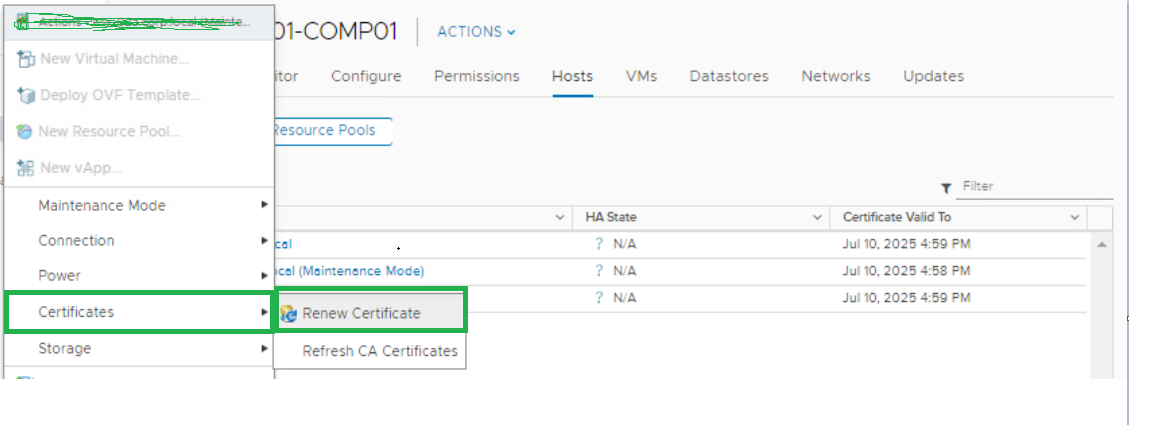Switch to the Datastores tab
The width and height of the screenshot is (1152, 426).
click(729, 76)
